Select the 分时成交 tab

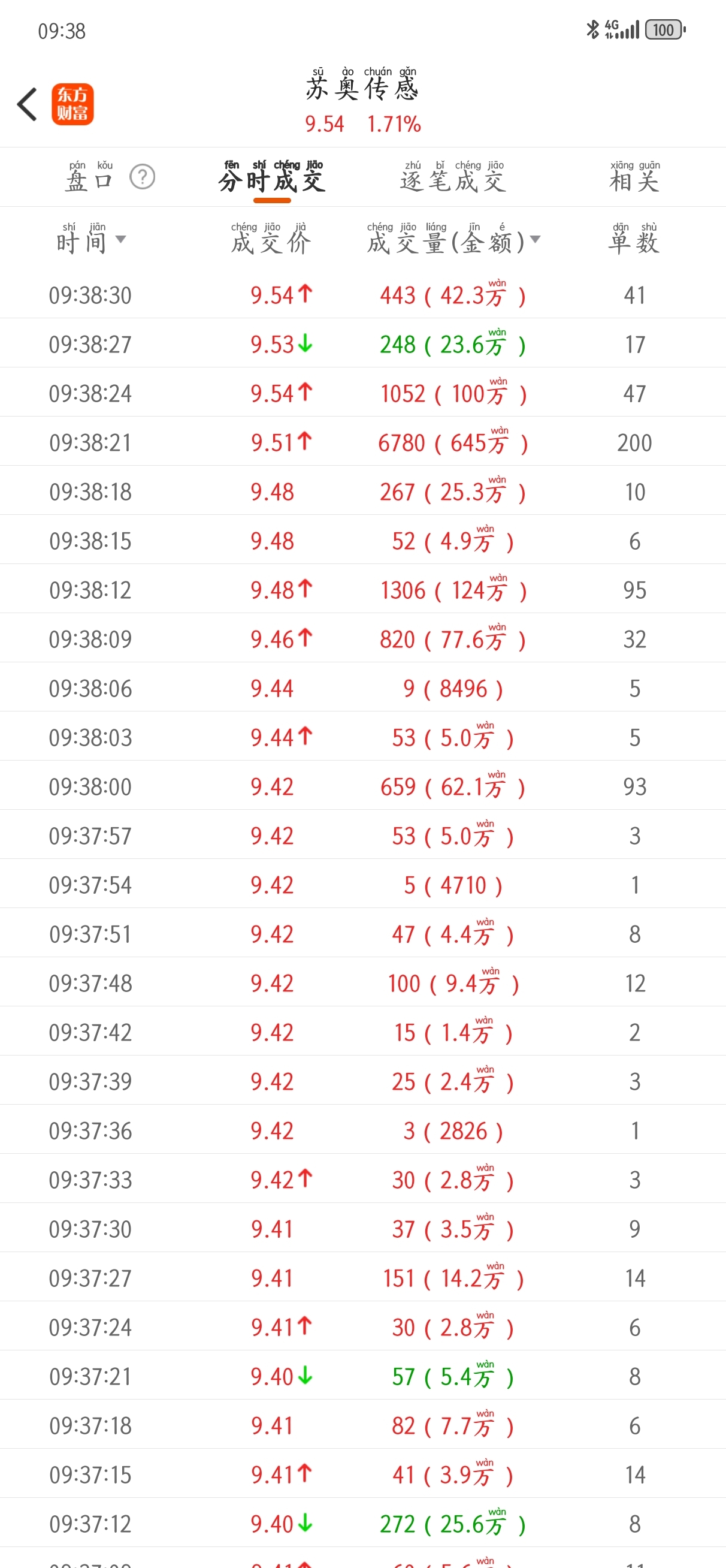[272, 180]
